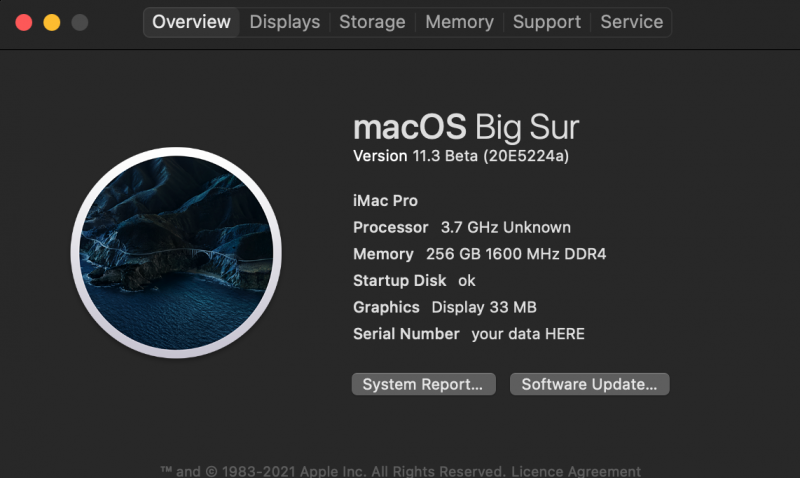This screenshot has width=800, height=478.
Task: Click the System Report button
Action: [423, 384]
